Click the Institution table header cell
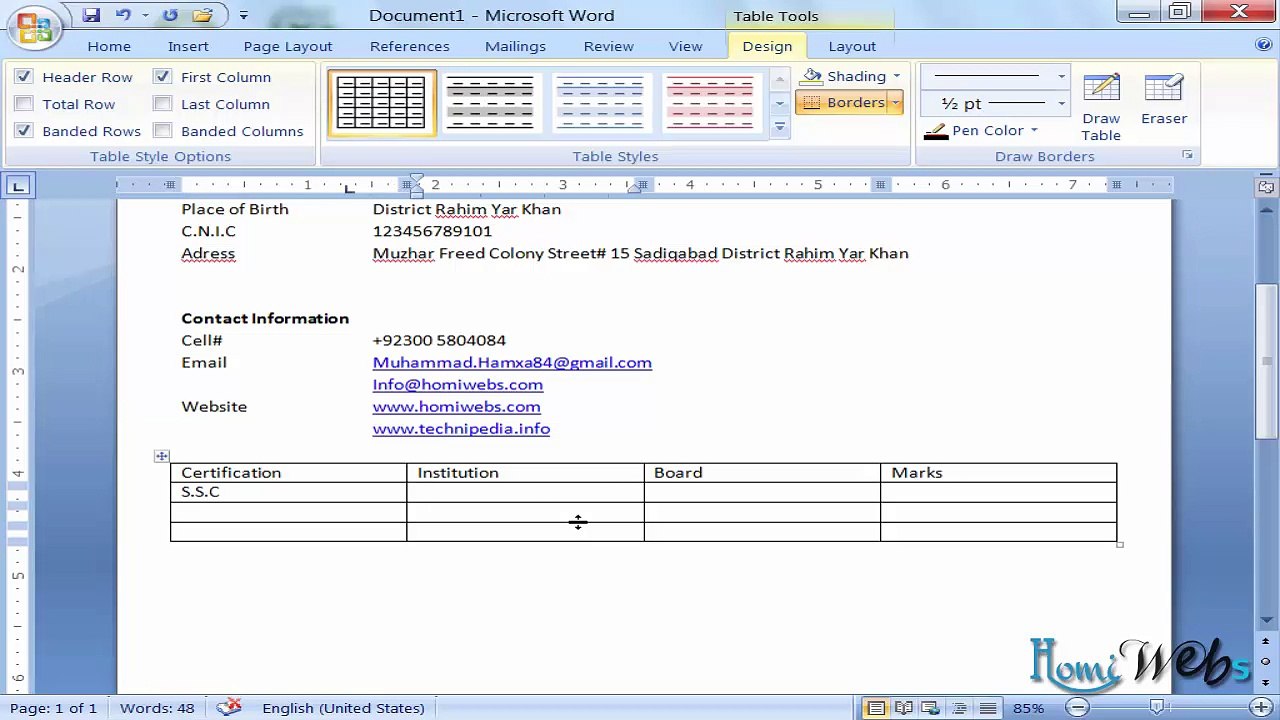The height and width of the screenshot is (720, 1280). coord(525,472)
